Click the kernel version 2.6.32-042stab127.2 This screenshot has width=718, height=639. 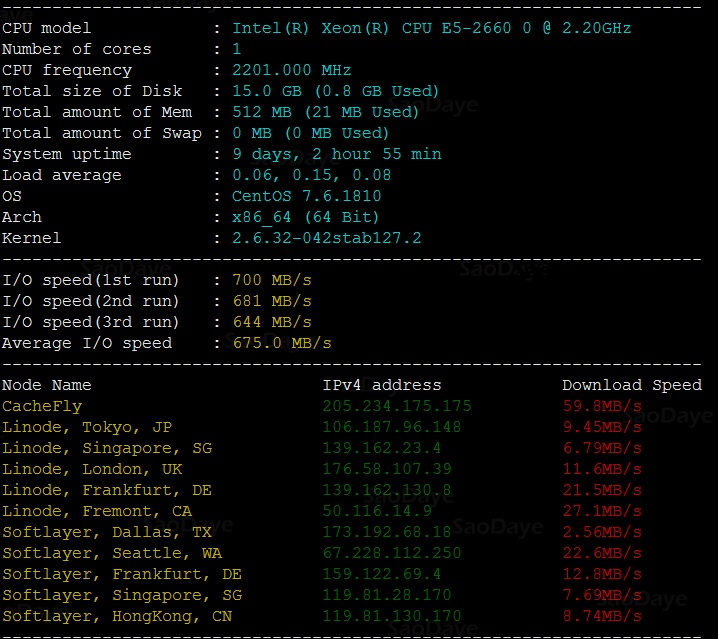pos(326,238)
